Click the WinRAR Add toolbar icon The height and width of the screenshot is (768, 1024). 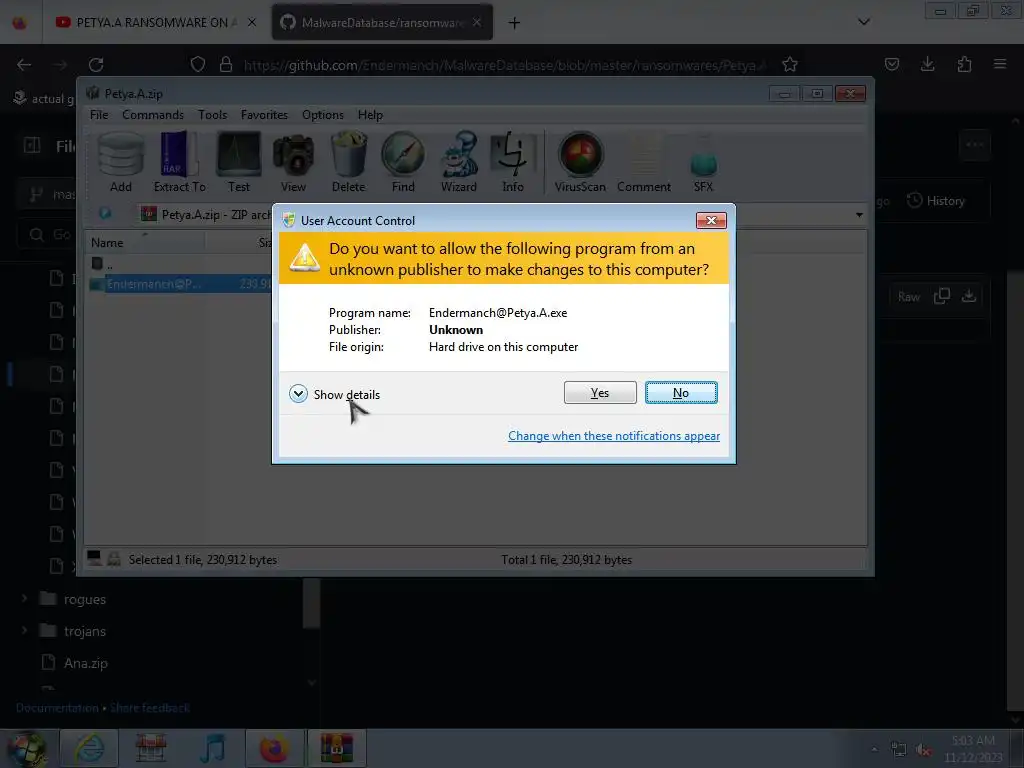tap(121, 163)
